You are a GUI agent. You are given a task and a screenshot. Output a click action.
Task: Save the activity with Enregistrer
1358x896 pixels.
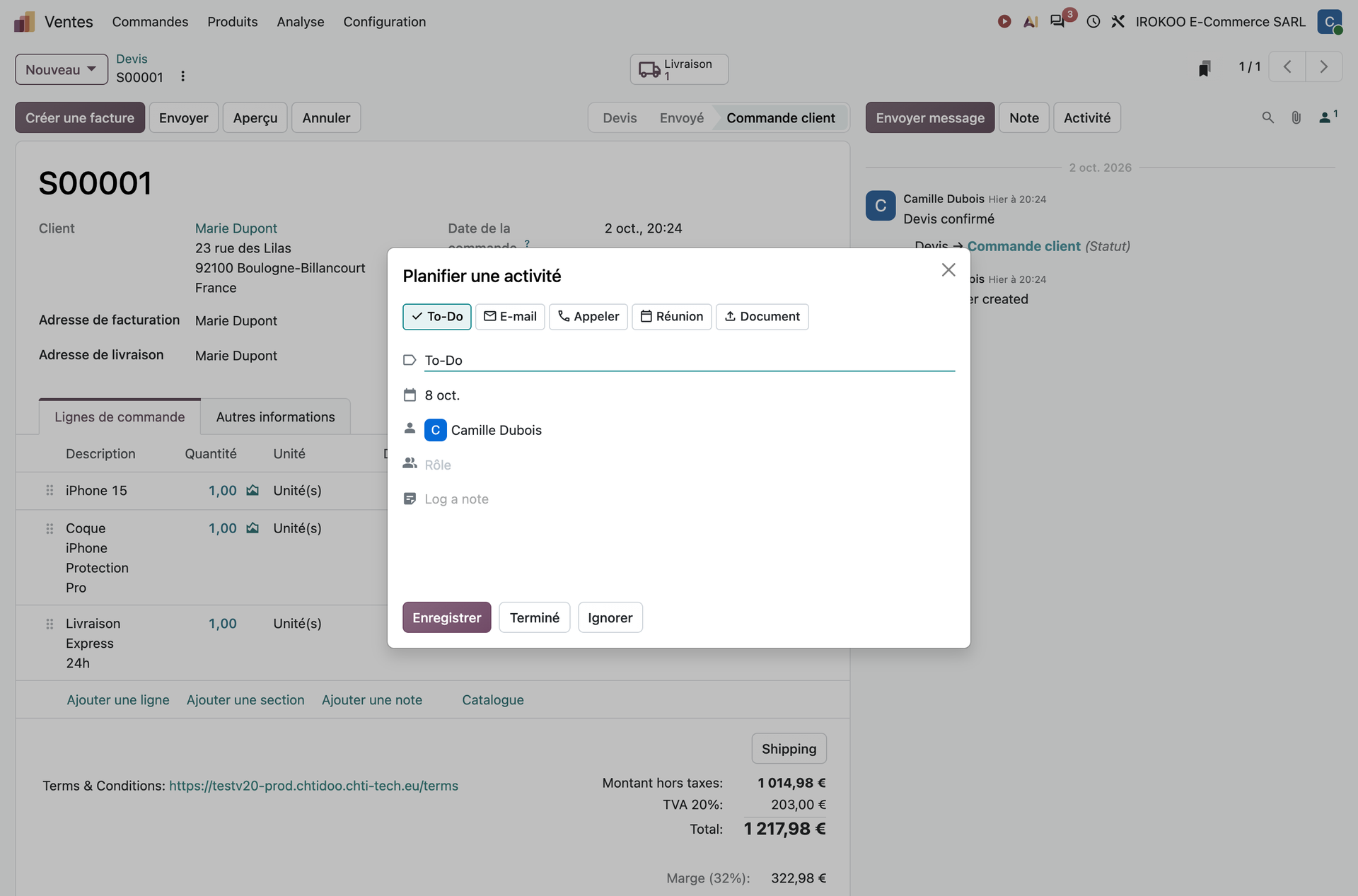click(x=447, y=617)
